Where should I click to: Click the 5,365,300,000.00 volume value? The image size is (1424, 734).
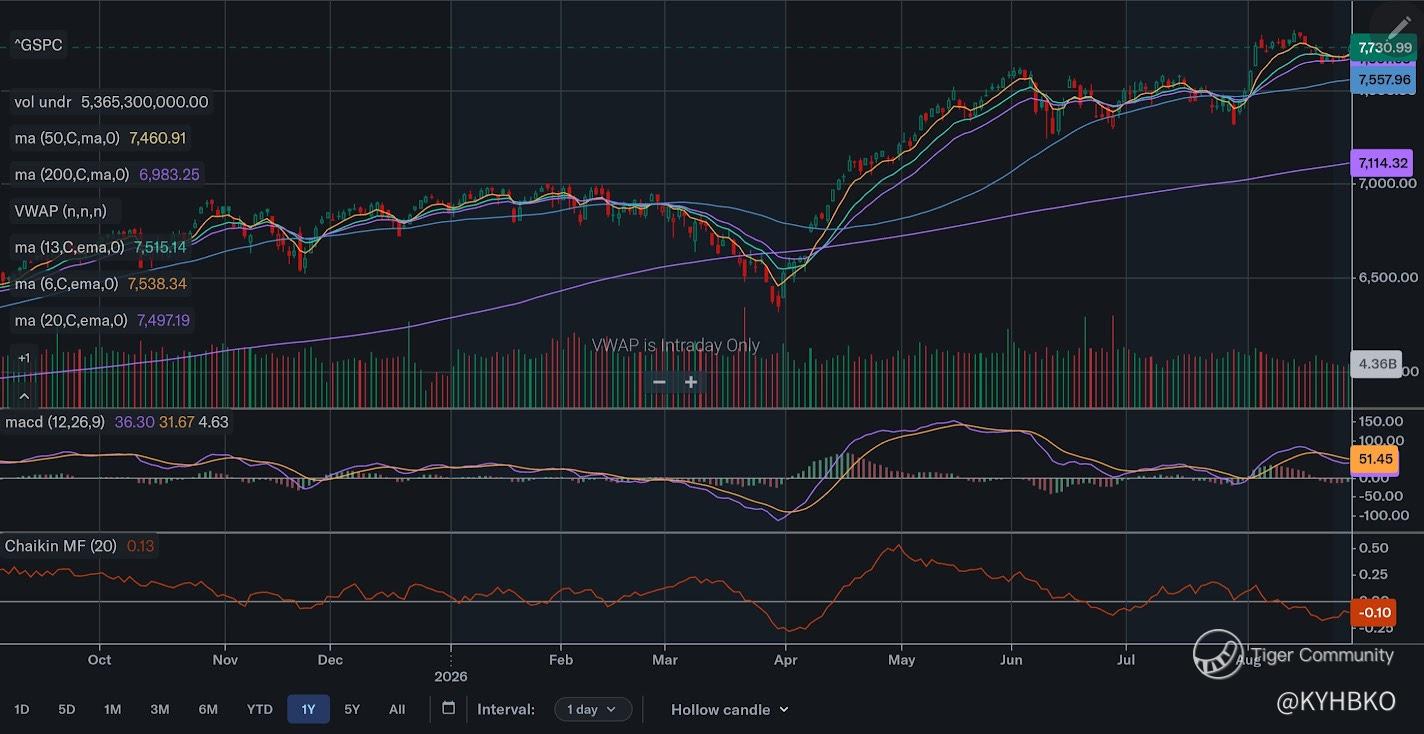click(x=145, y=102)
